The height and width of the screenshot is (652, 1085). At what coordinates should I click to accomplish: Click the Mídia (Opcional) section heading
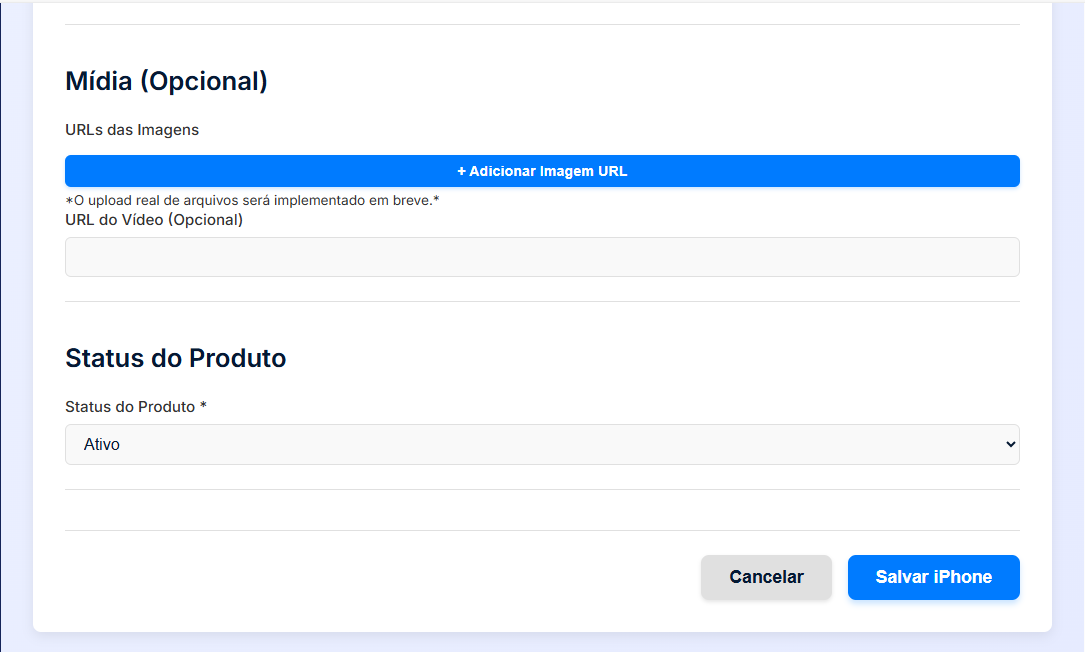coord(167,82)
